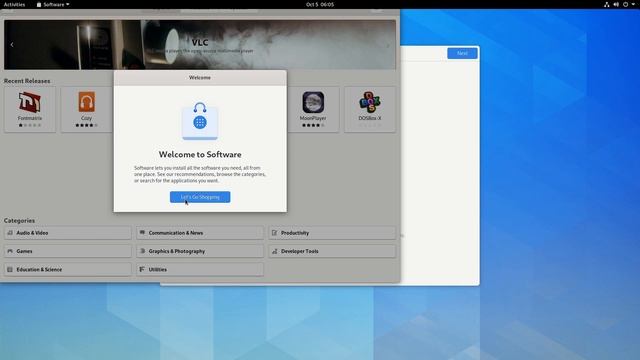640x360 pixels.
Task: Go to next featured banner
Action: (x=388, y=45)
